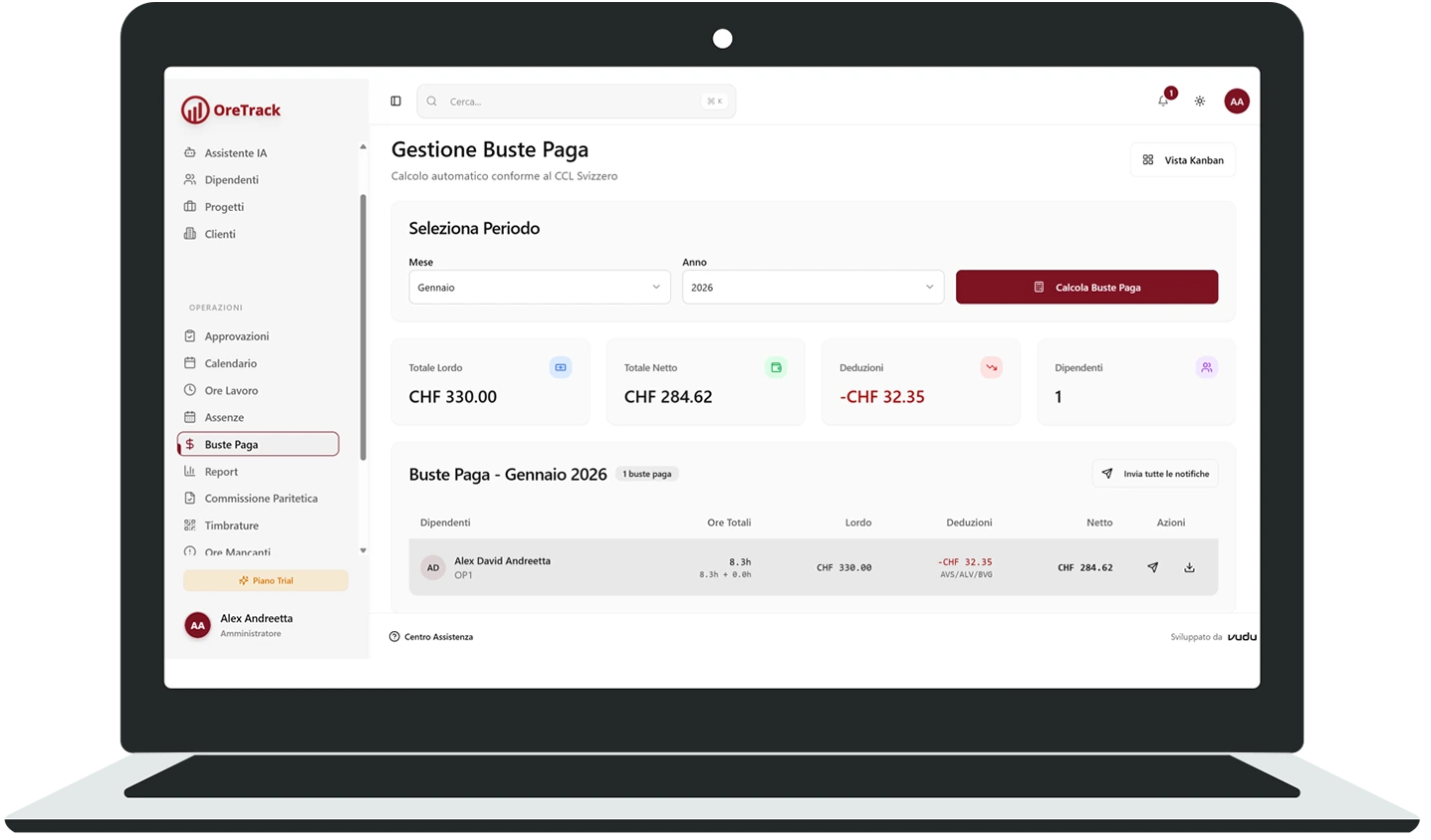Viewport: 1431px width, 840px height.
Task: Toggle the sidebar collapse icon
Action: [x=395, y=101]
